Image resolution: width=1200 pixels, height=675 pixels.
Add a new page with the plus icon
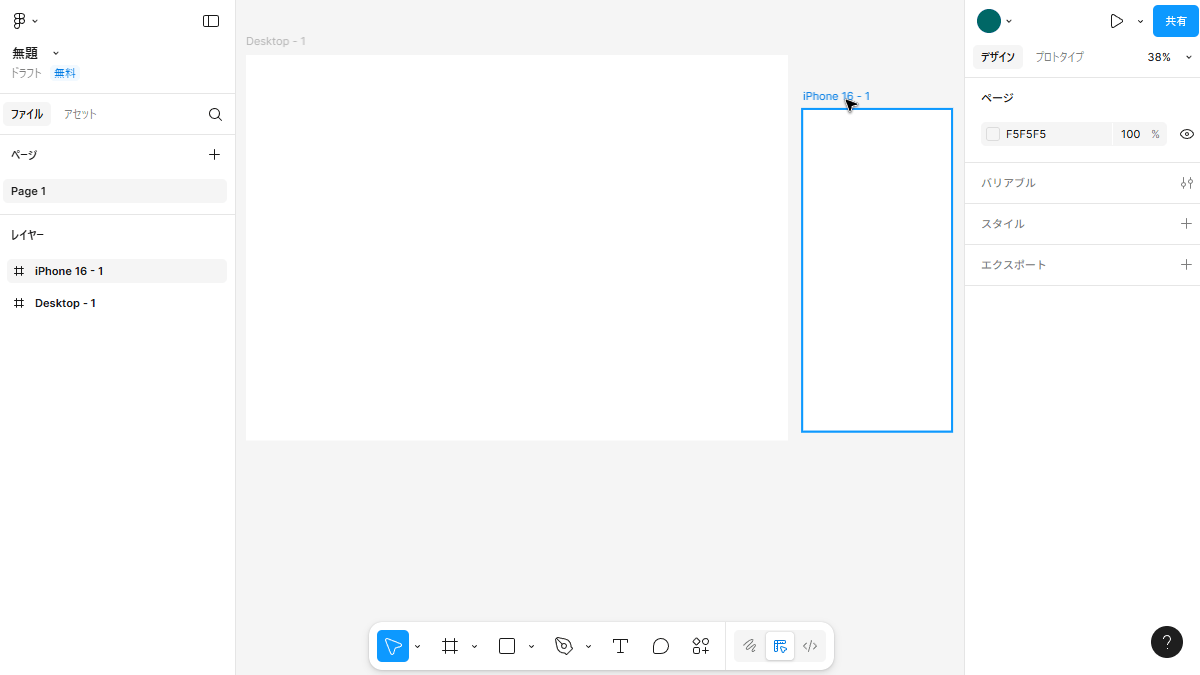pos(214,154)
